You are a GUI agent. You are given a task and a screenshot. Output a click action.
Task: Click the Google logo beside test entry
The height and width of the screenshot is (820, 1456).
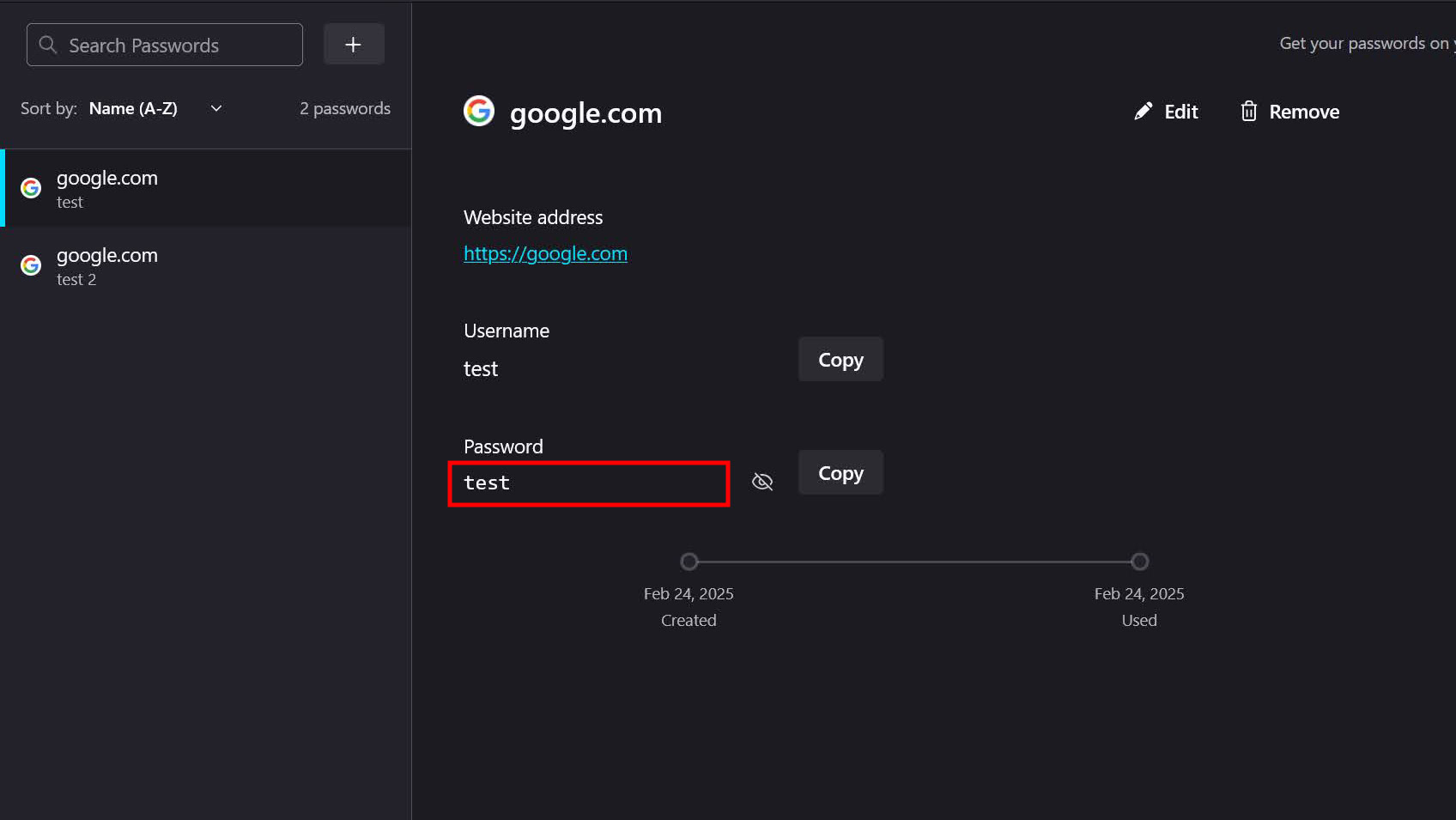31,188
